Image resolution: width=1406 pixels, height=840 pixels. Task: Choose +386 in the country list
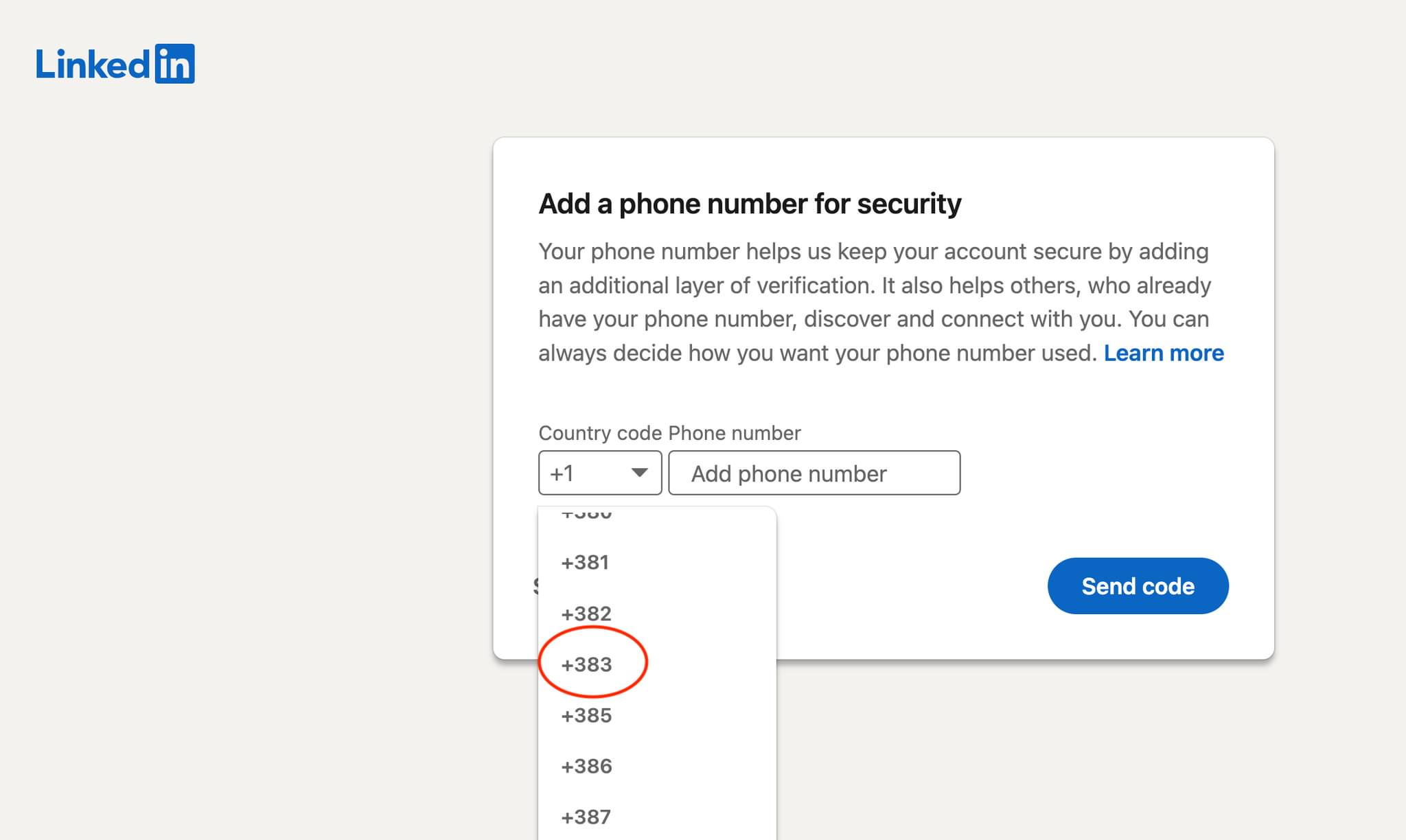pos(657,766)
